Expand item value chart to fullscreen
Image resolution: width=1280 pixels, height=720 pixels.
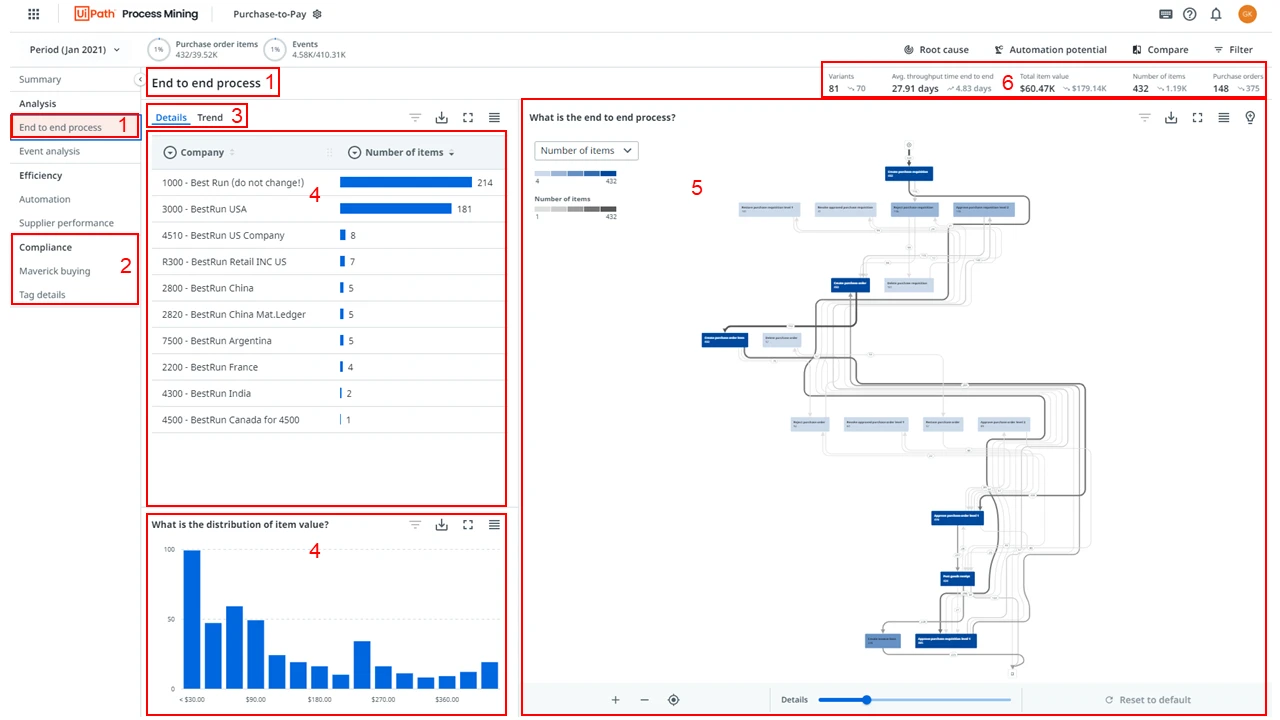point(467,524)
